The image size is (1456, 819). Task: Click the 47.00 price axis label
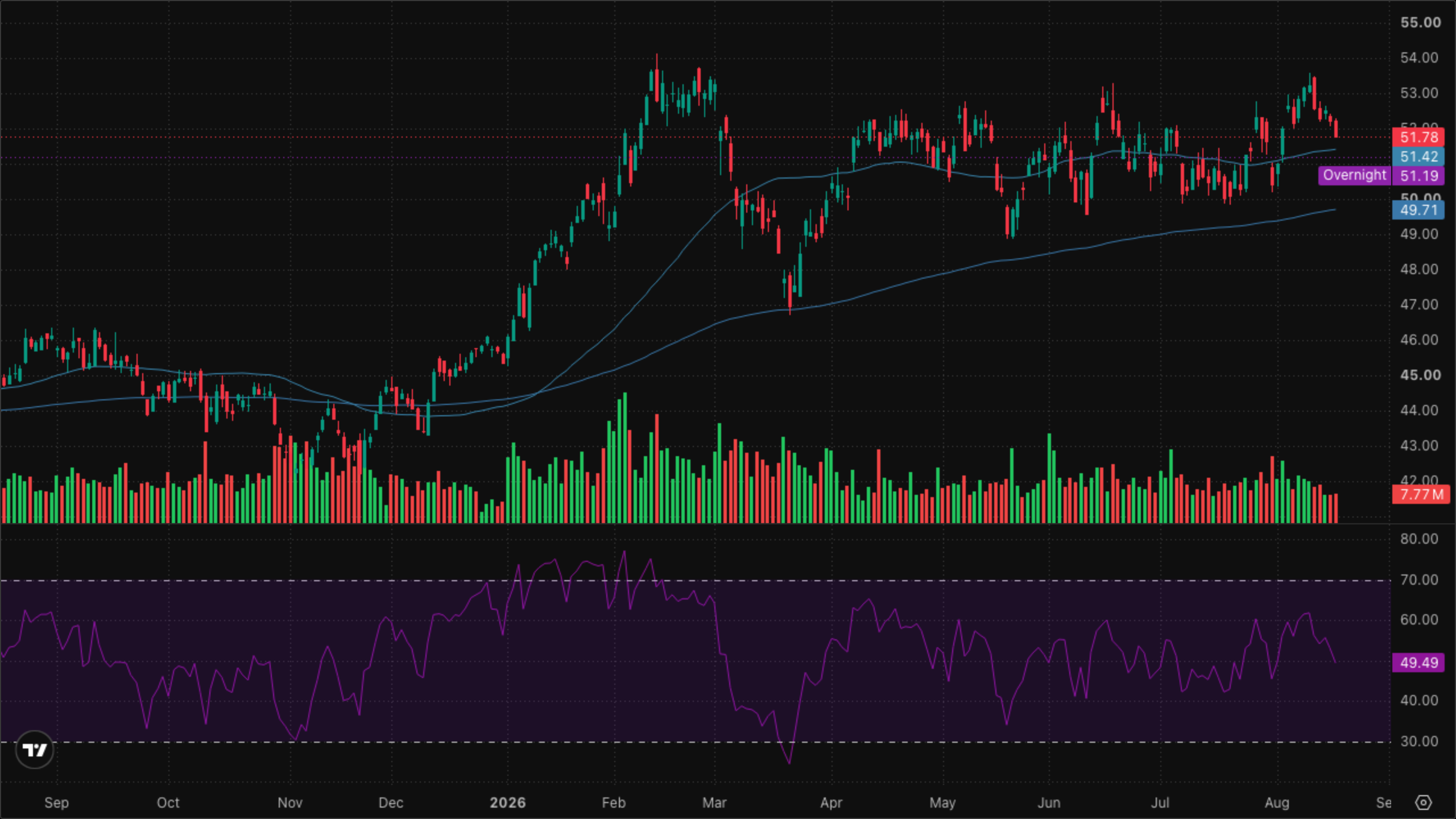point(1419,304)
